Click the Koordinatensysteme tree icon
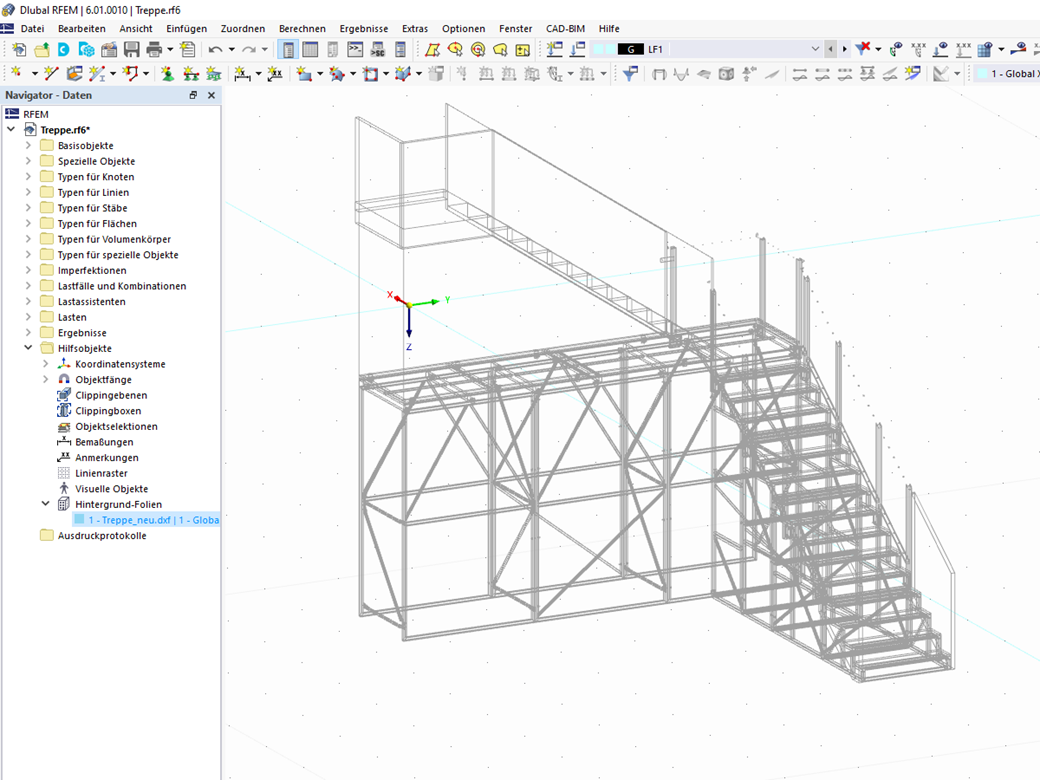 pyautogui.click(x=64, y=363)
